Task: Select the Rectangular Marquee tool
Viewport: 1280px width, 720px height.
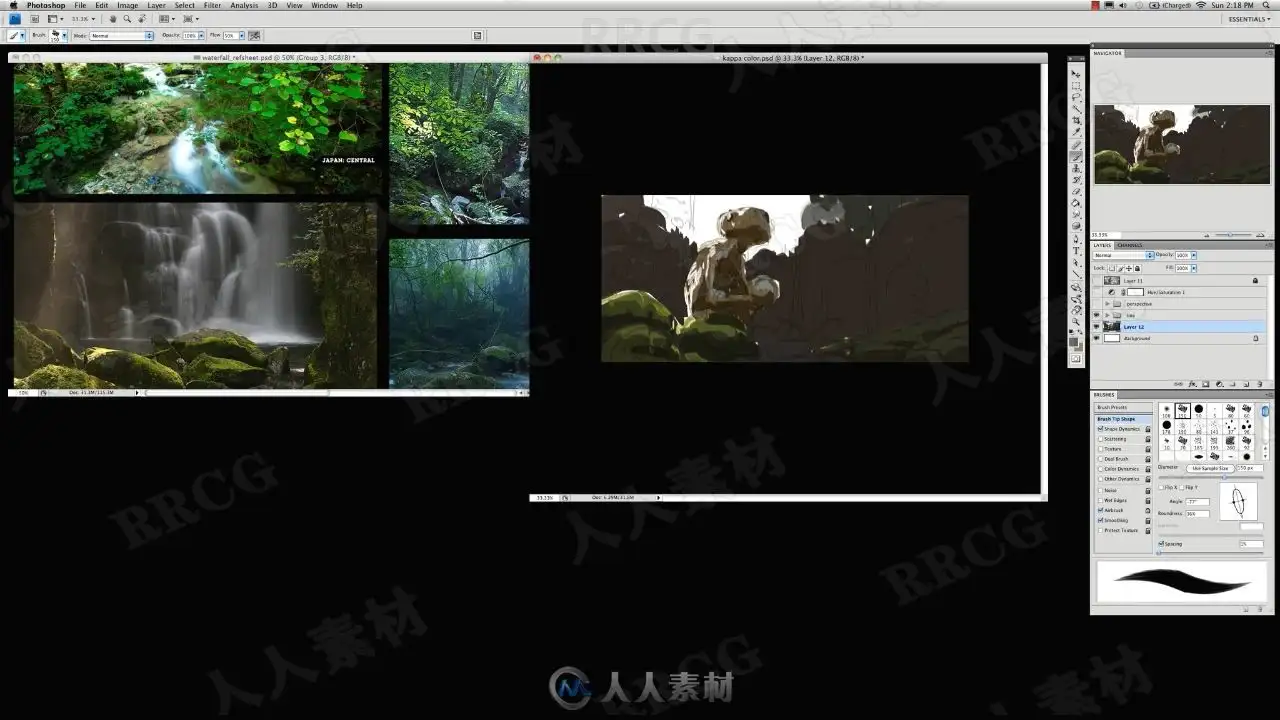Action: pyautogui.click(x=1076, y=86)
